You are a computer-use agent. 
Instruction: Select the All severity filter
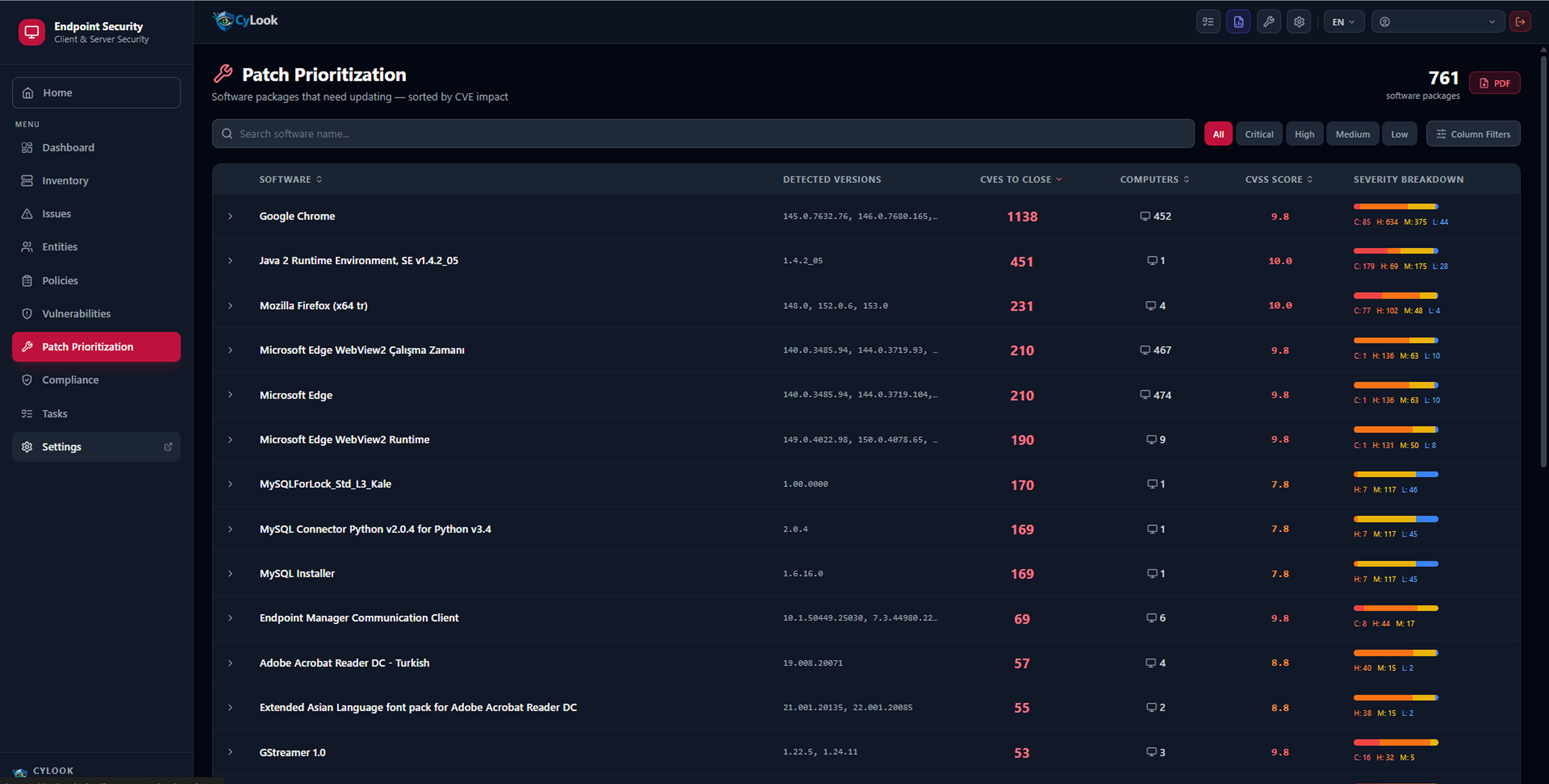click(1218, 134)
